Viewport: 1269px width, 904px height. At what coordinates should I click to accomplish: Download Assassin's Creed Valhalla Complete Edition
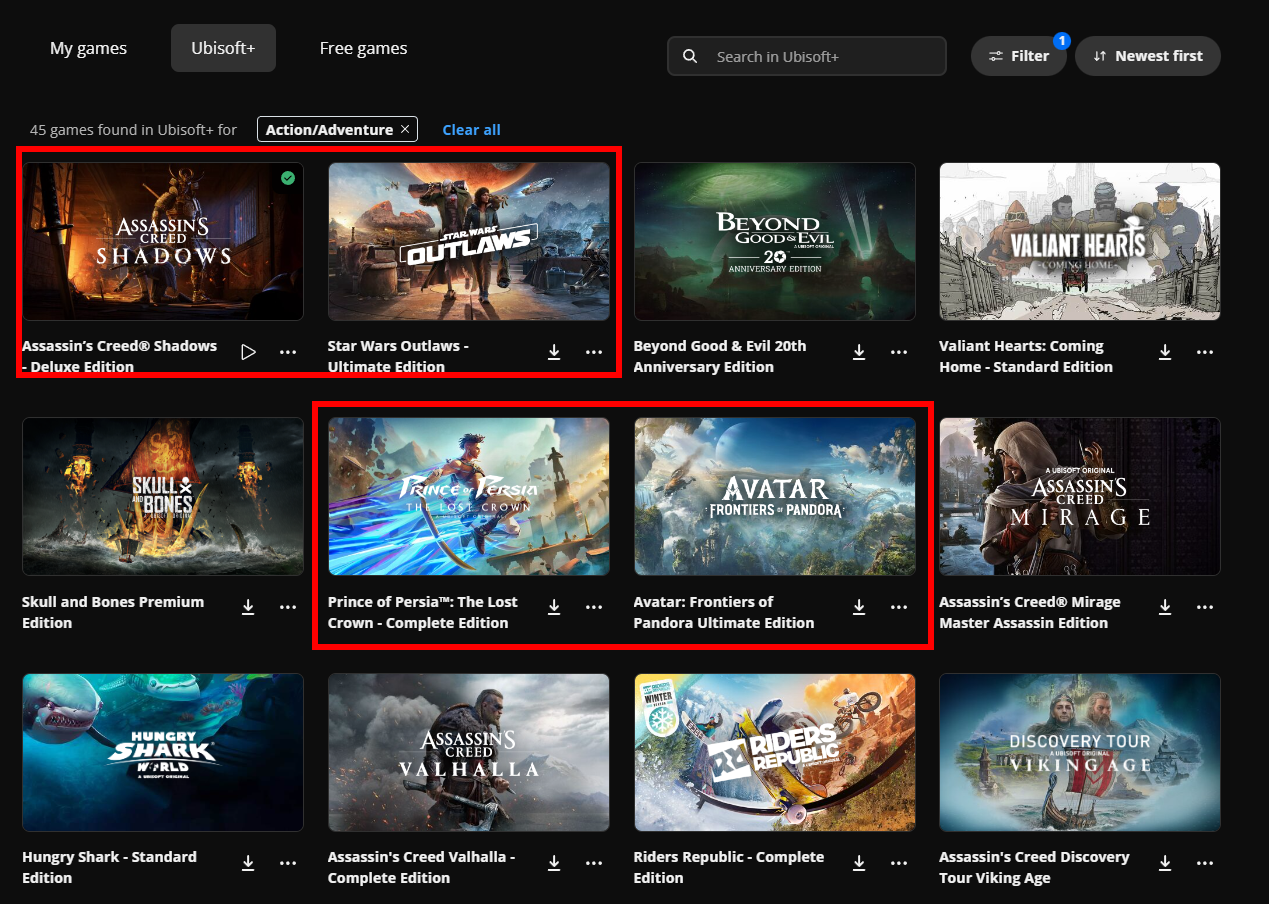point(554,863)
